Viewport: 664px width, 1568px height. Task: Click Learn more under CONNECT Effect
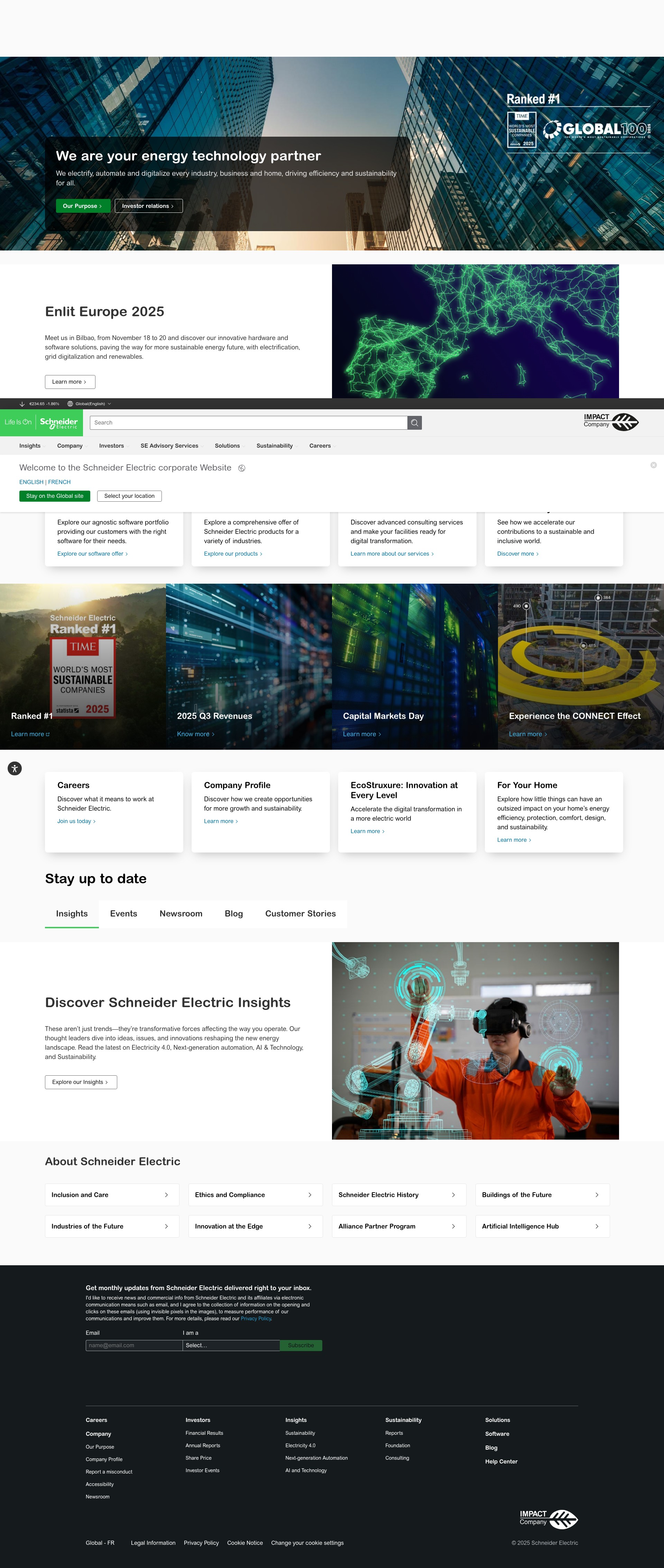coord(528,734)
